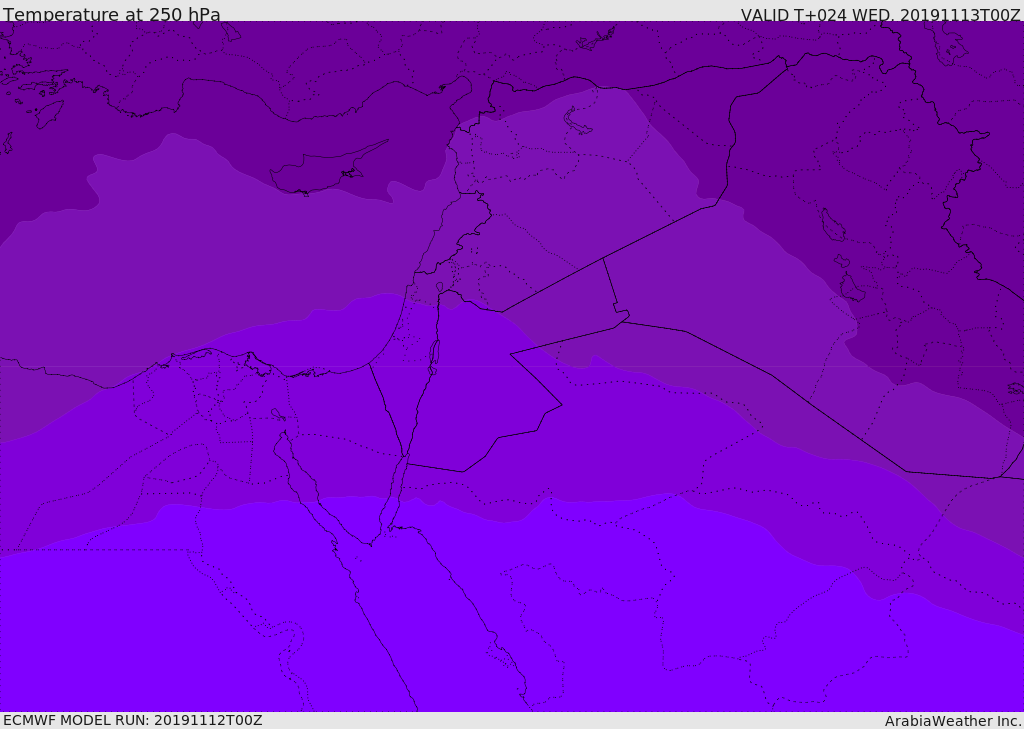1024x729 pixels.
Task: Click the 'ECMWF MODEL RUN' label
Action: 76,720
